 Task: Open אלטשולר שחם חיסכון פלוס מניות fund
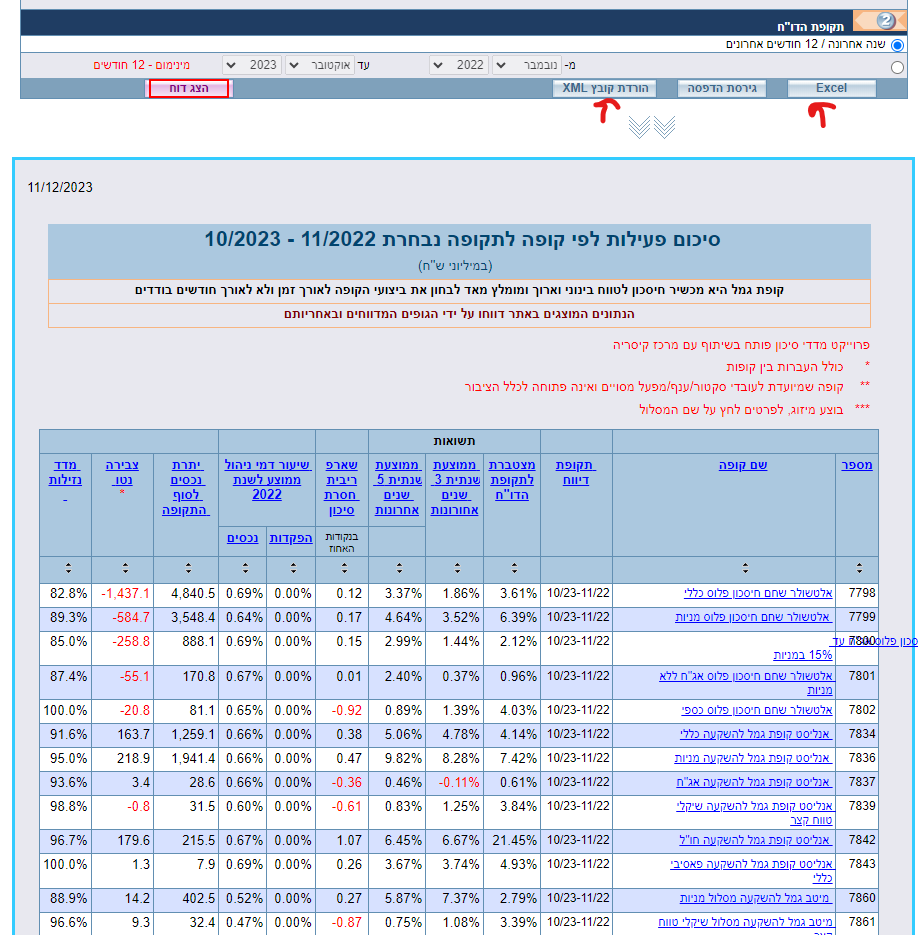point(753,617)
